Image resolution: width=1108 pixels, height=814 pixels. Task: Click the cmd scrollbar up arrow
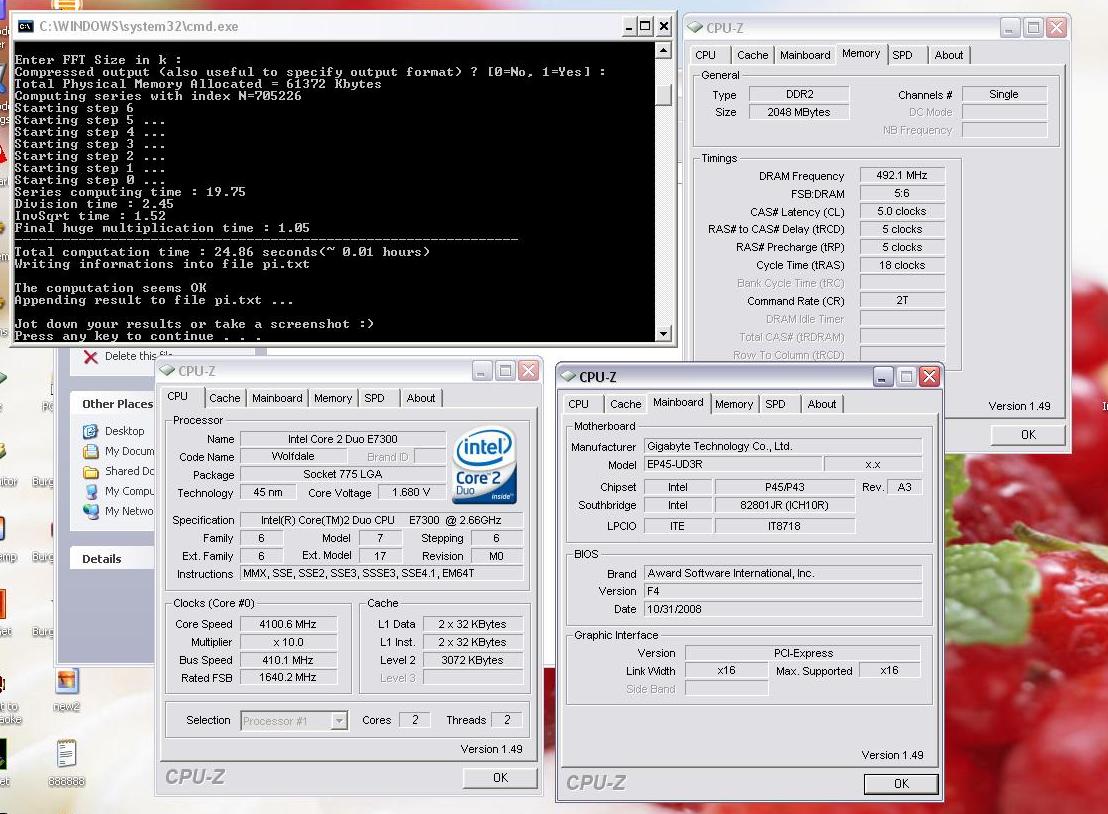click(x=663, y=50)
